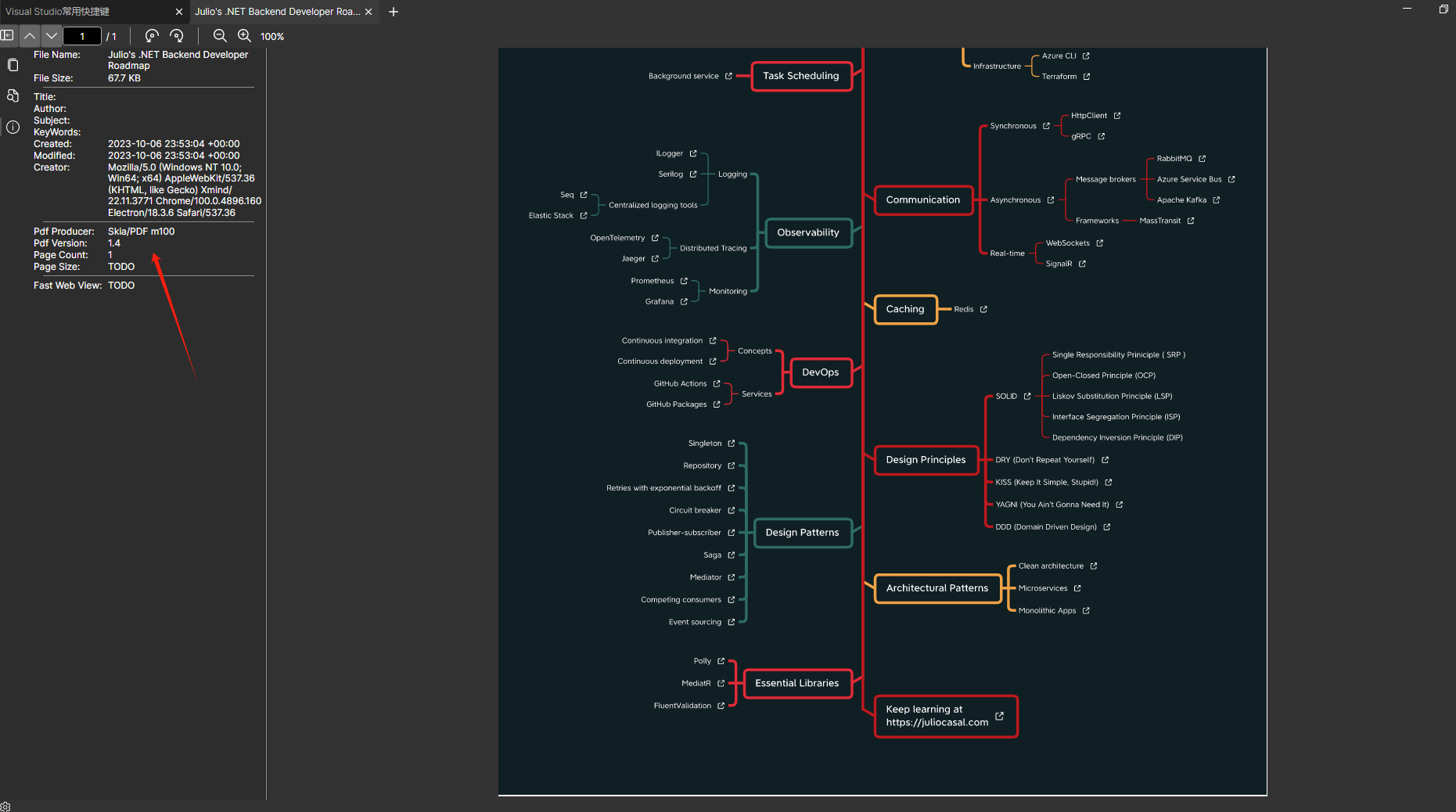Image resolution: width=1456 pixels, height=812 pixels.
Task: Open the GitHub Actions external link icon
Action: [x=717, y=384]
